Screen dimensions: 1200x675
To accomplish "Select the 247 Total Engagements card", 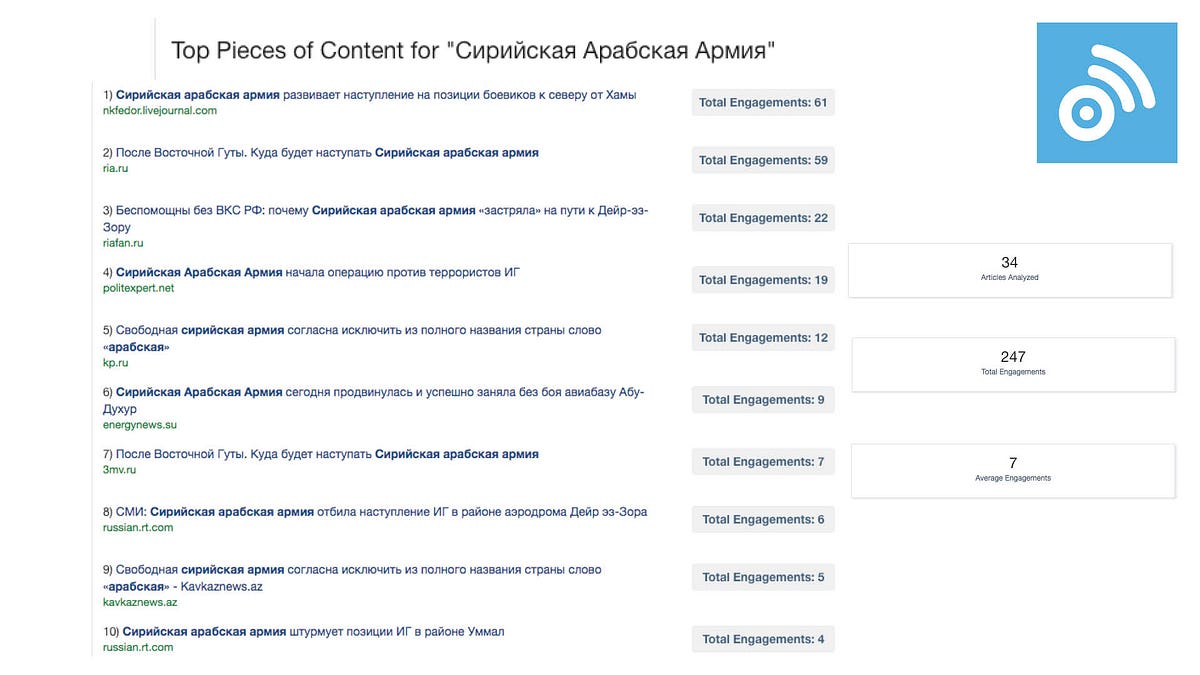I will [1013, 364].
